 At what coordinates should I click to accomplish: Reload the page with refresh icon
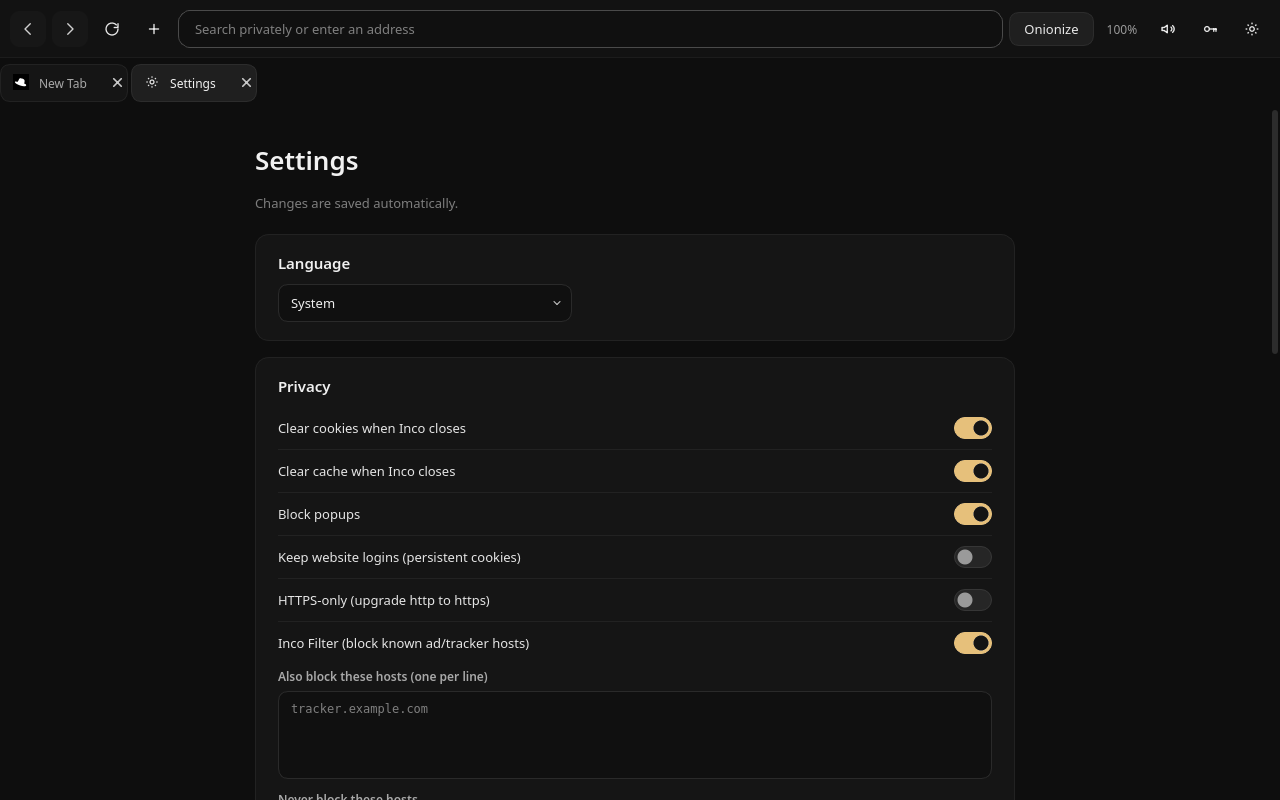tap(112, 29)
